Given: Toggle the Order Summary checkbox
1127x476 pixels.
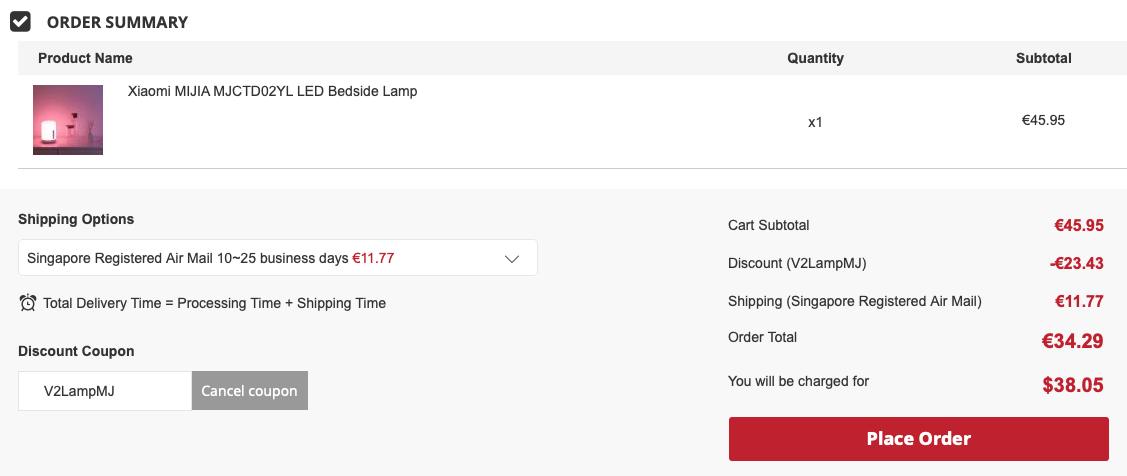Looking at the screenshot, I should tap(20, 21).
